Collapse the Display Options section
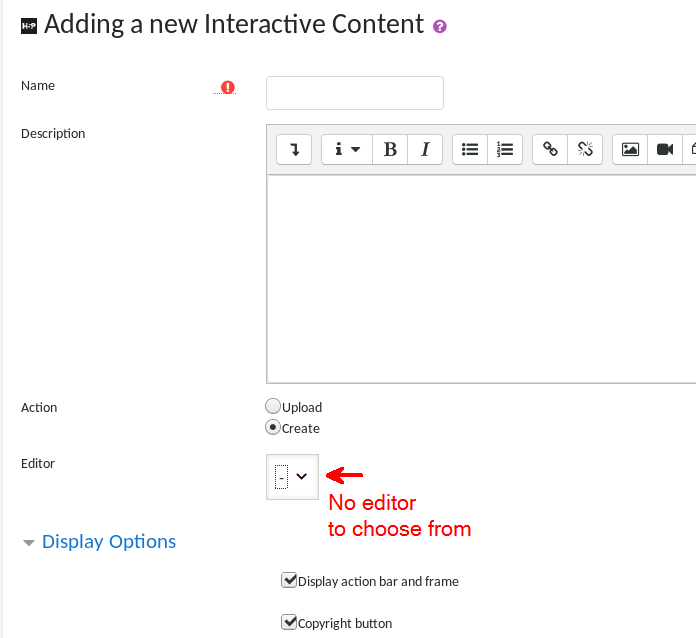 (x=99, y=542)
